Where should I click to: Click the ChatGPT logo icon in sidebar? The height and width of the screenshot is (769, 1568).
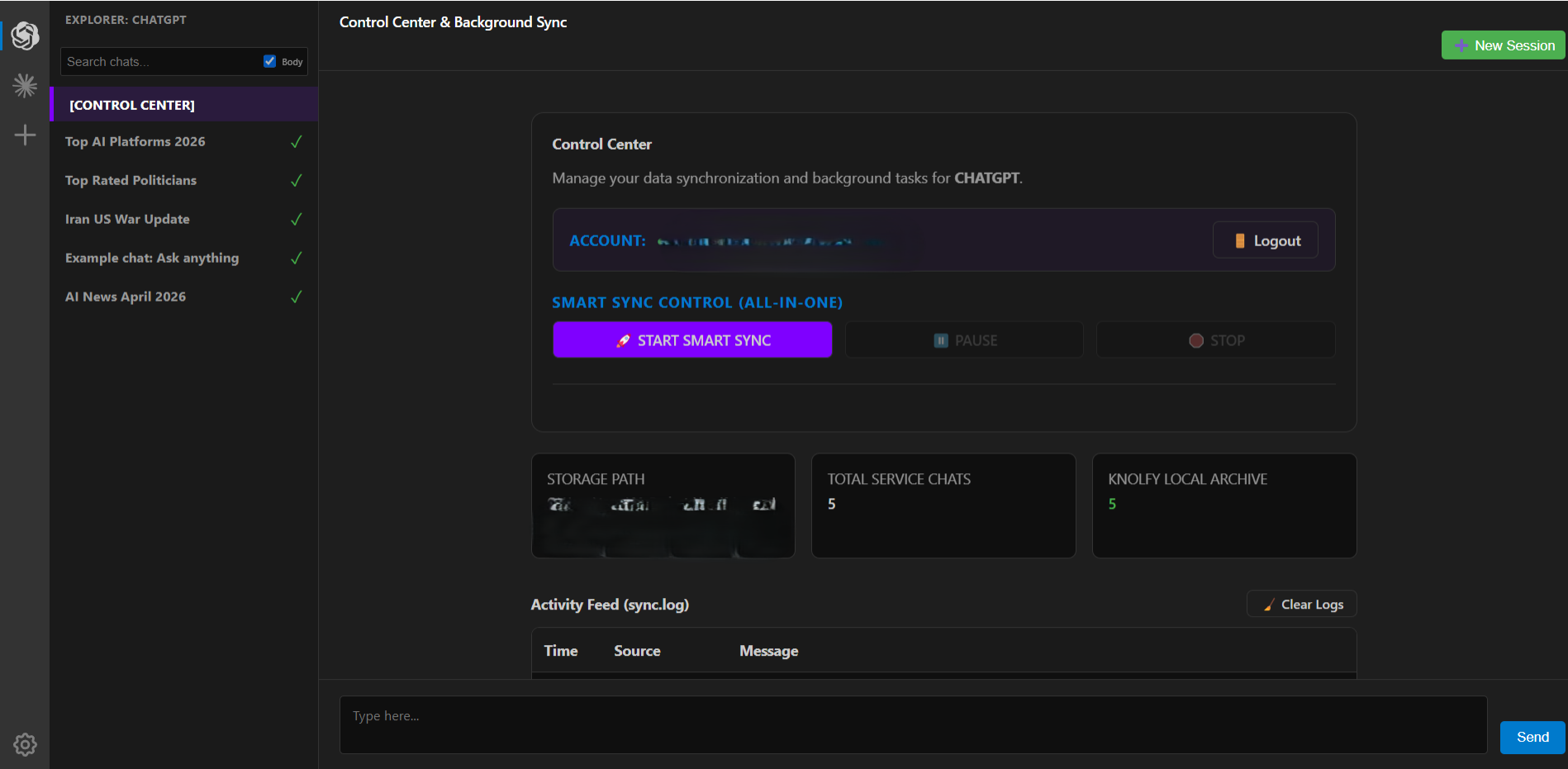(x=25, y=36)
